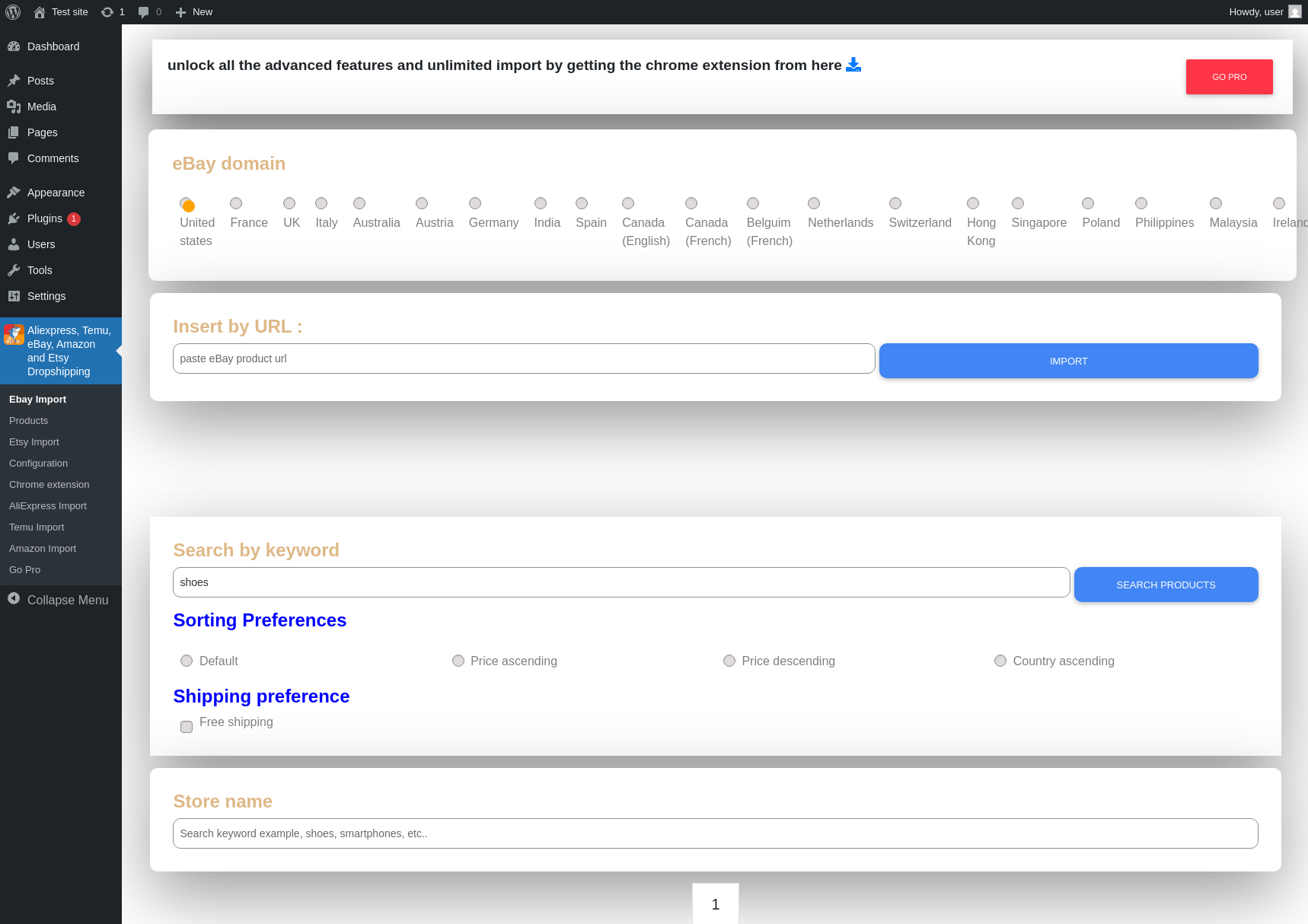Click the Dashboard gauge icon
This screenshot has width=1308, height=924.
(14, 46)
